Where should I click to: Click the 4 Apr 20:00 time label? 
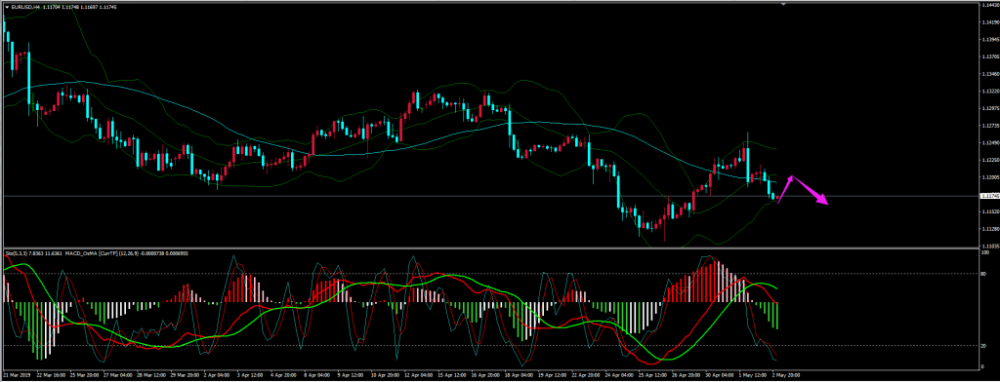point(283,374)
